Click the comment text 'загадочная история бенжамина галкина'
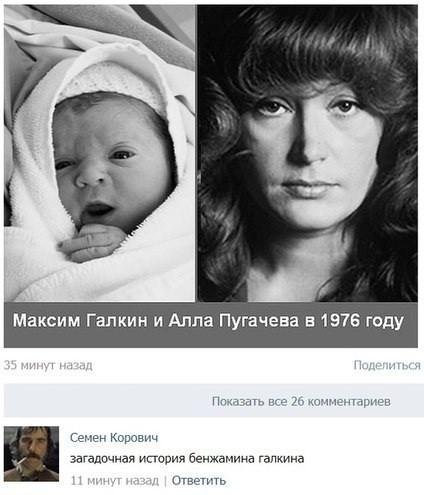This screenshot has height=495, width=424. click(187, 459)
